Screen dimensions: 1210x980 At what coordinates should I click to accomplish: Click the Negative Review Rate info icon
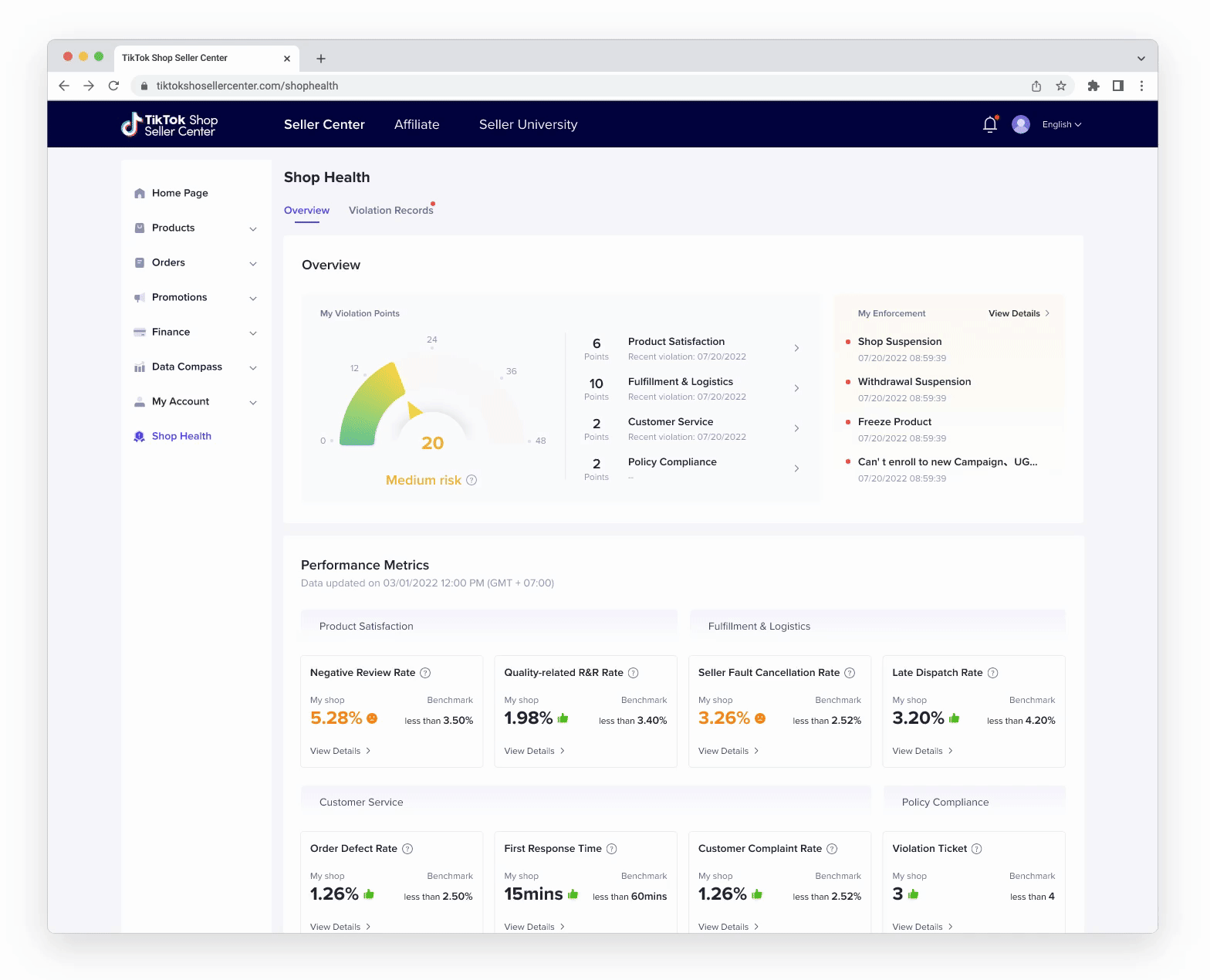[x=425, y=673]
